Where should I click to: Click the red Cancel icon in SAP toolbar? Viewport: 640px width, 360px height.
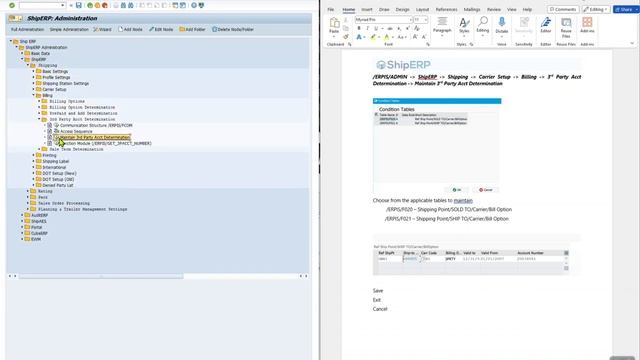(104, 5)
